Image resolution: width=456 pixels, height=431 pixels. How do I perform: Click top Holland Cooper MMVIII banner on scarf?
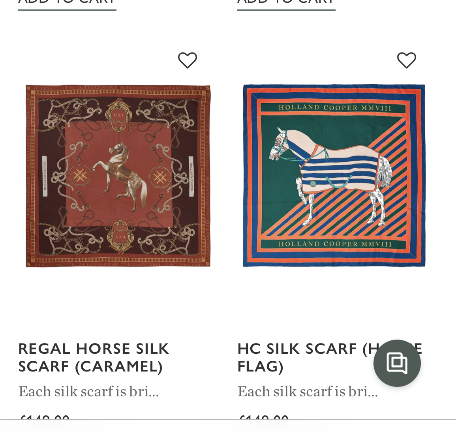coord(333,108)
